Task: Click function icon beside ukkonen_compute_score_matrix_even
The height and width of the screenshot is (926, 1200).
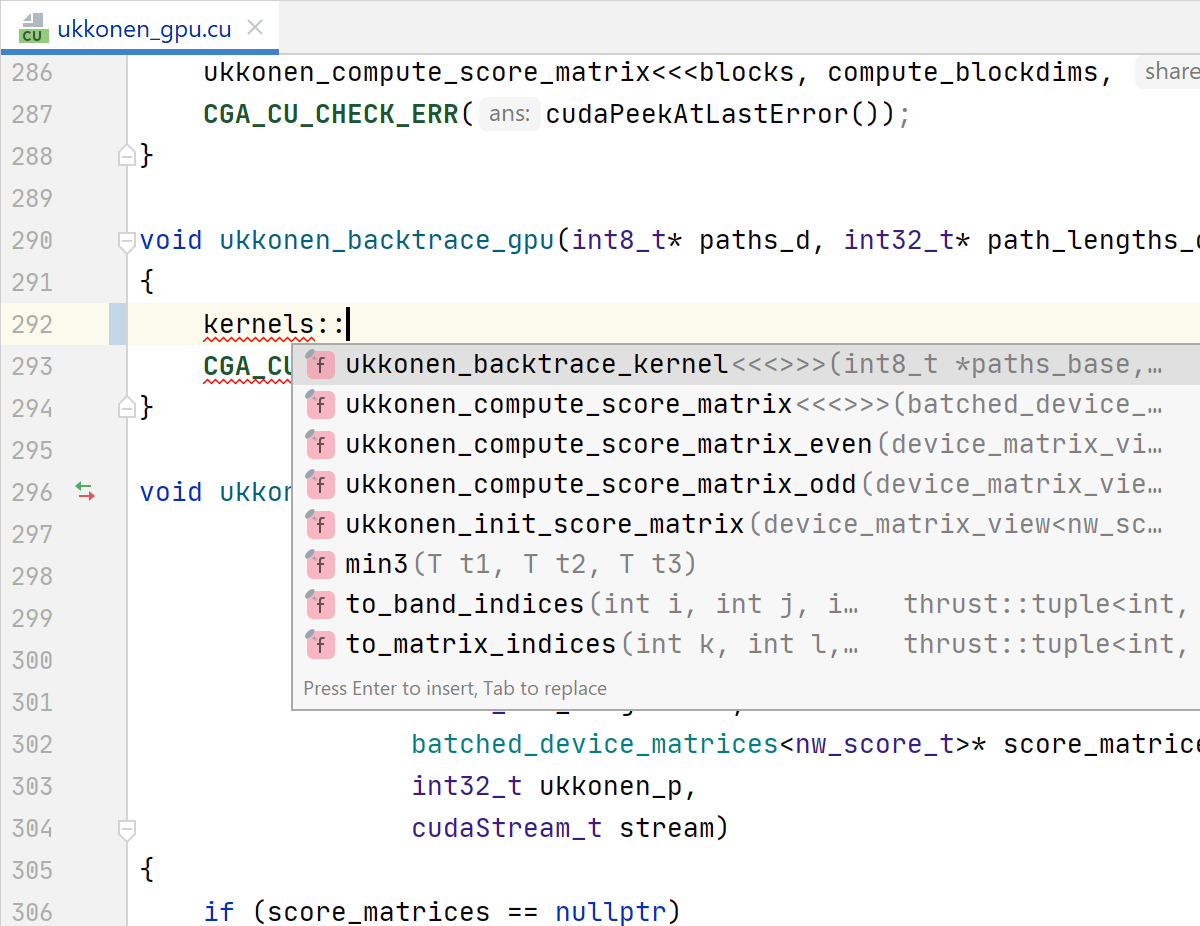Action: click(x=319, y=445)
